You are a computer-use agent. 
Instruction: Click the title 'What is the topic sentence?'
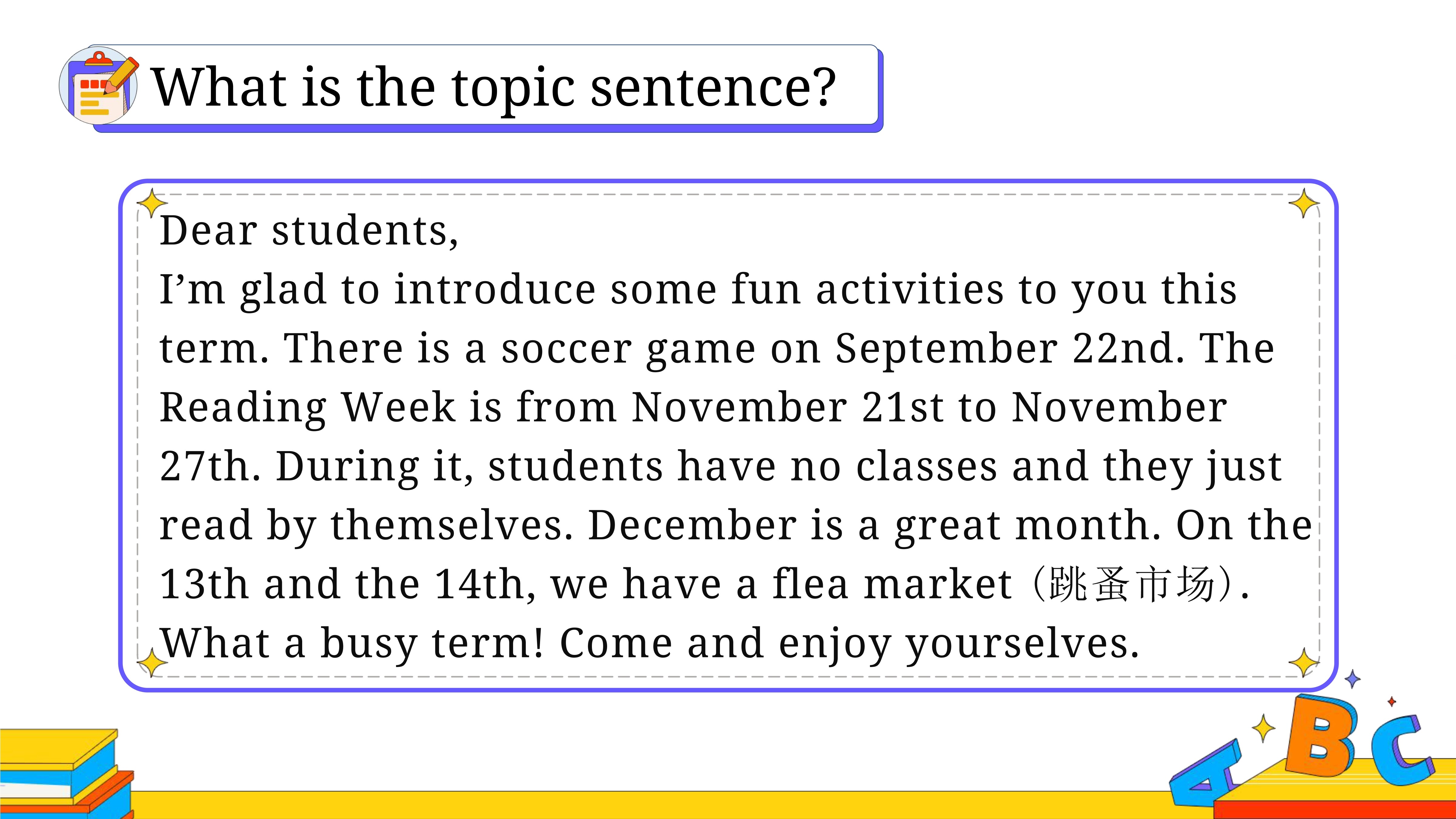point(493,87)
